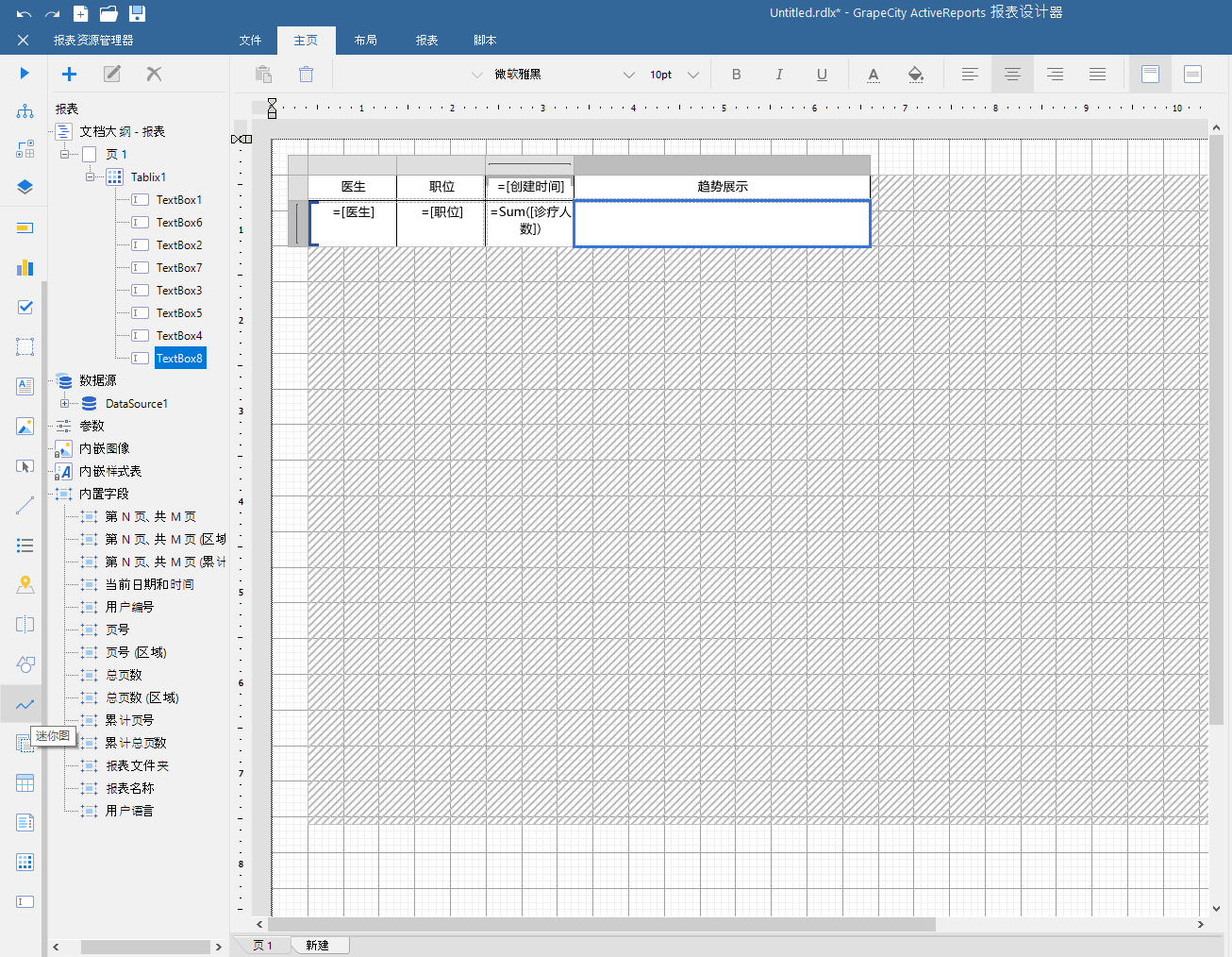Click the Undo arrow in title bar
The height and width of the screenshot is (957, 1232).
24,13
